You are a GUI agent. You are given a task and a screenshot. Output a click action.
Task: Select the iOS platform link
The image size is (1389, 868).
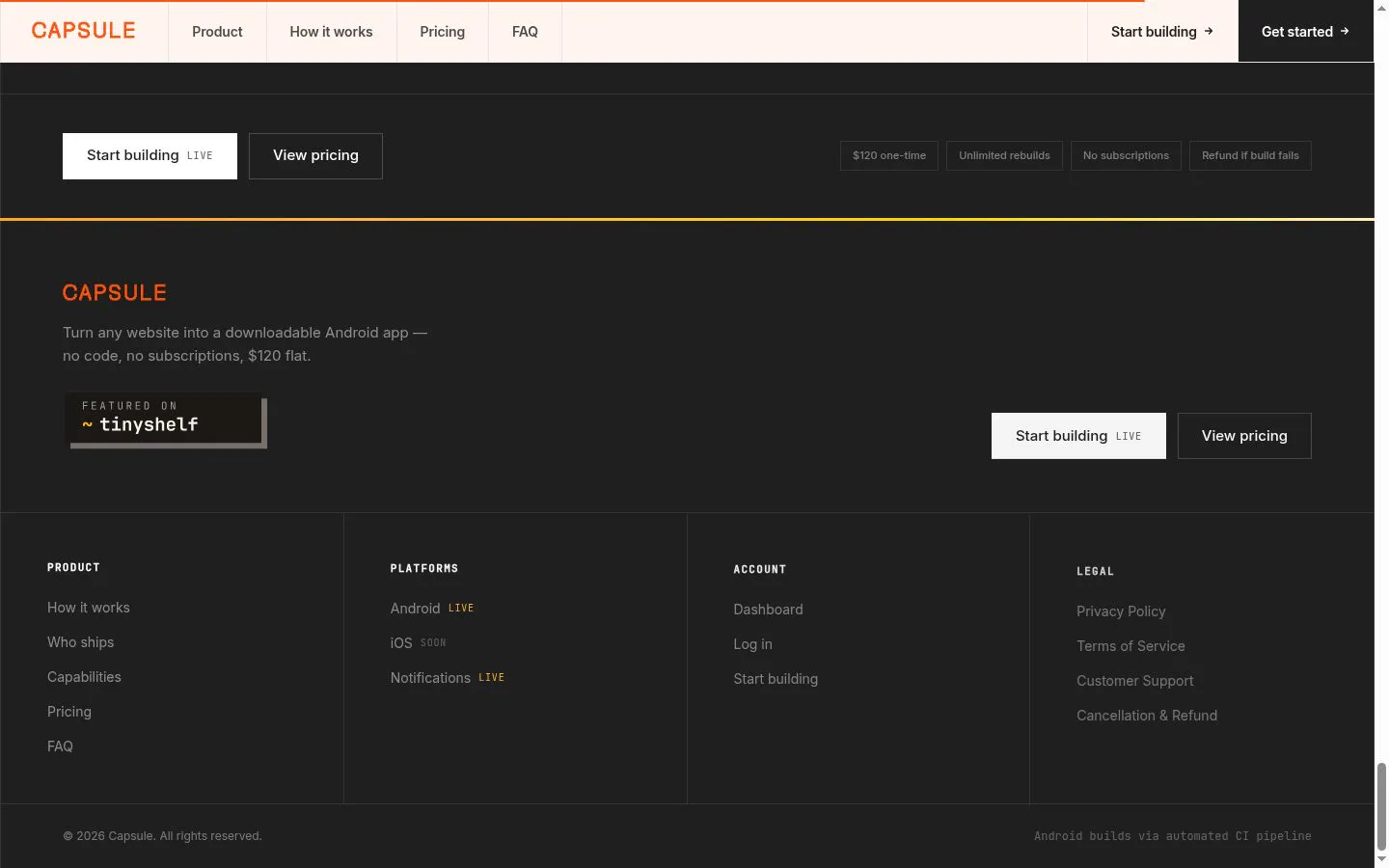419,643
